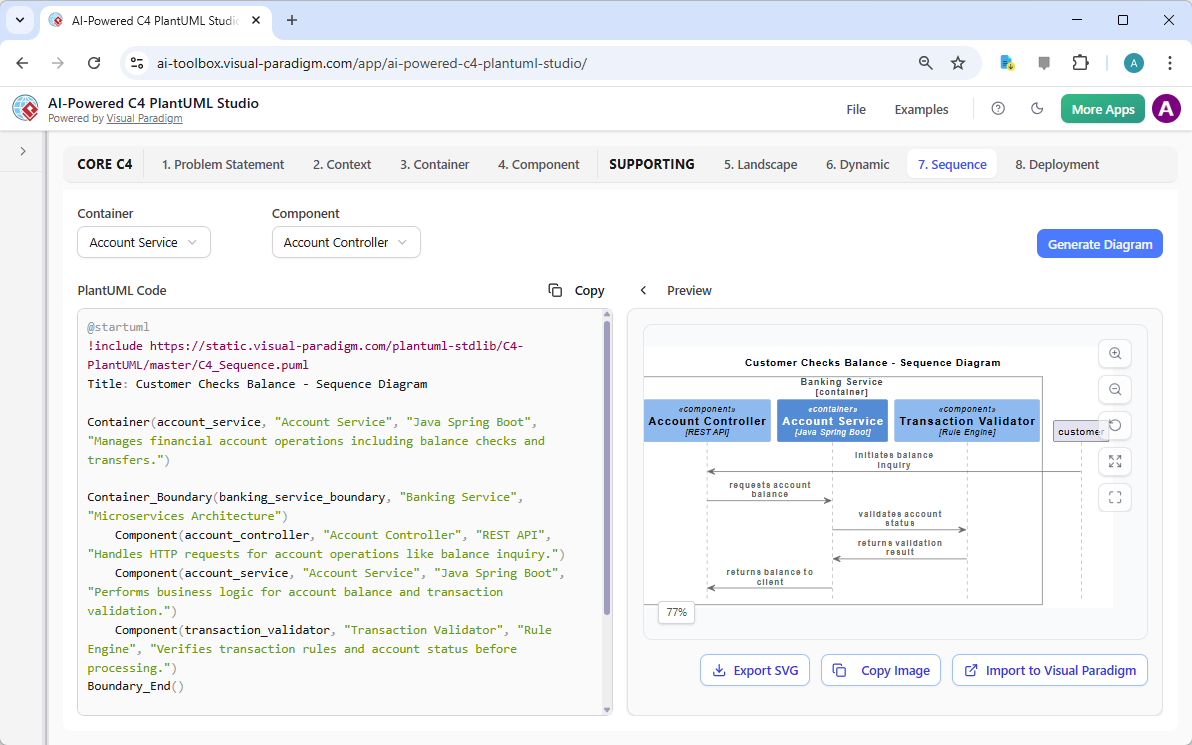Image resolution: width=1192 pixels, height=745 pixels.
Task: Zoom in on the preview diagram
Action: 1114,353
